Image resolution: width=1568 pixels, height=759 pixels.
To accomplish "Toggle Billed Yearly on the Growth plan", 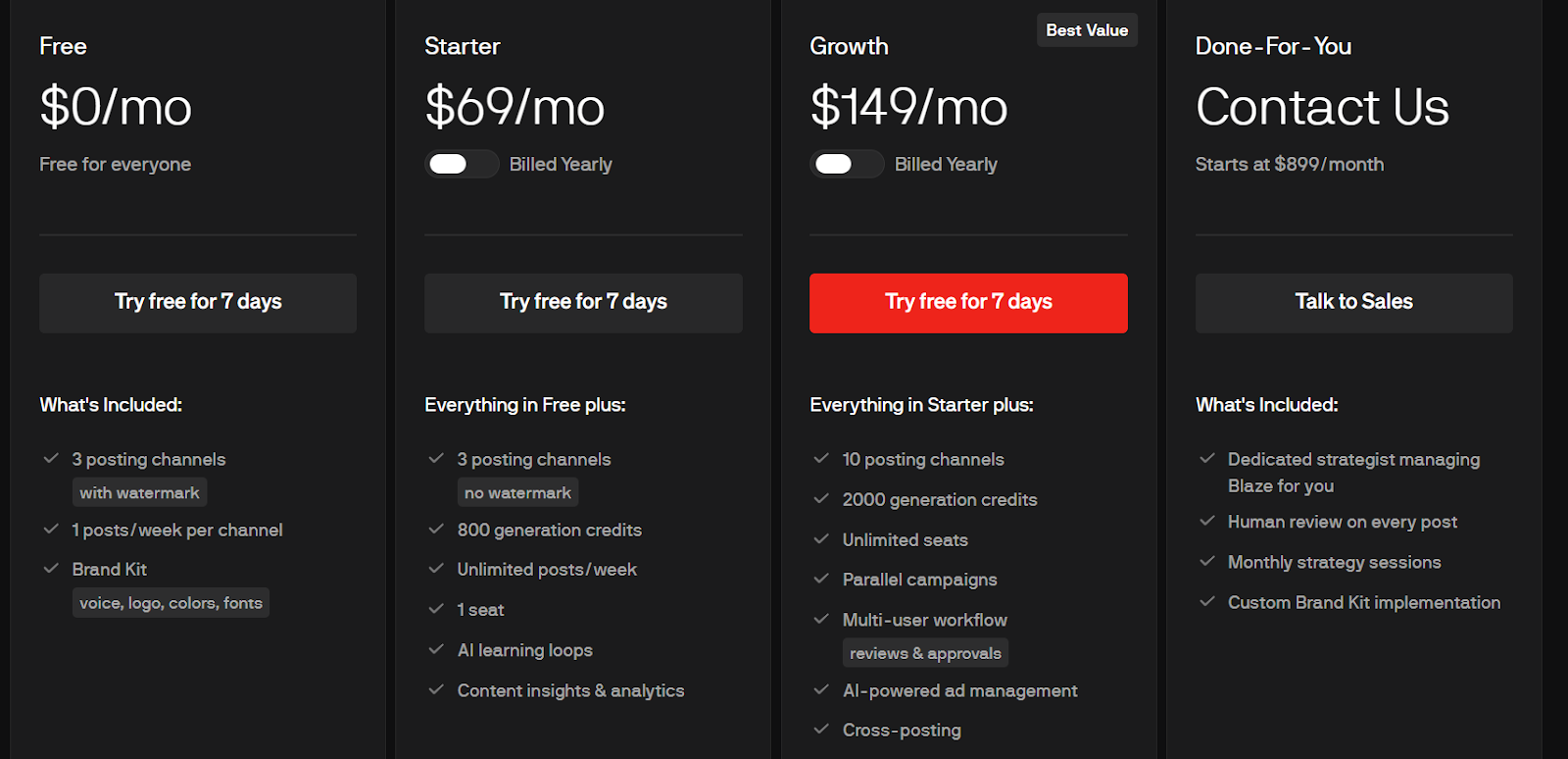I will (847, 164).
